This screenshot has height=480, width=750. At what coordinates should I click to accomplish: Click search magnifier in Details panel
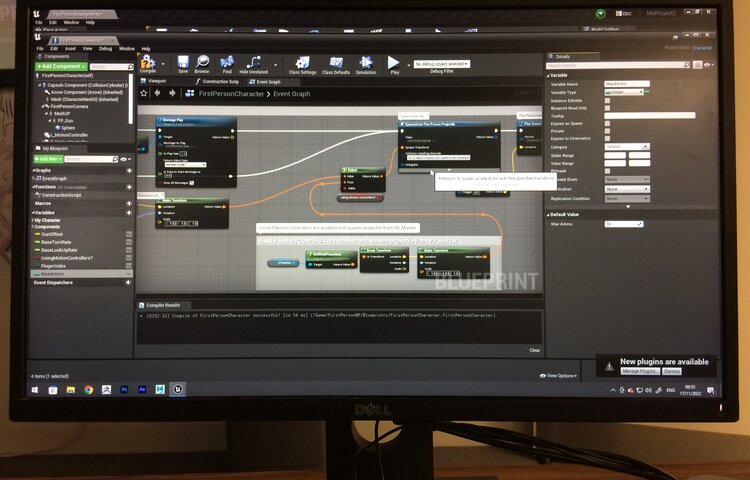click(687, 65)
